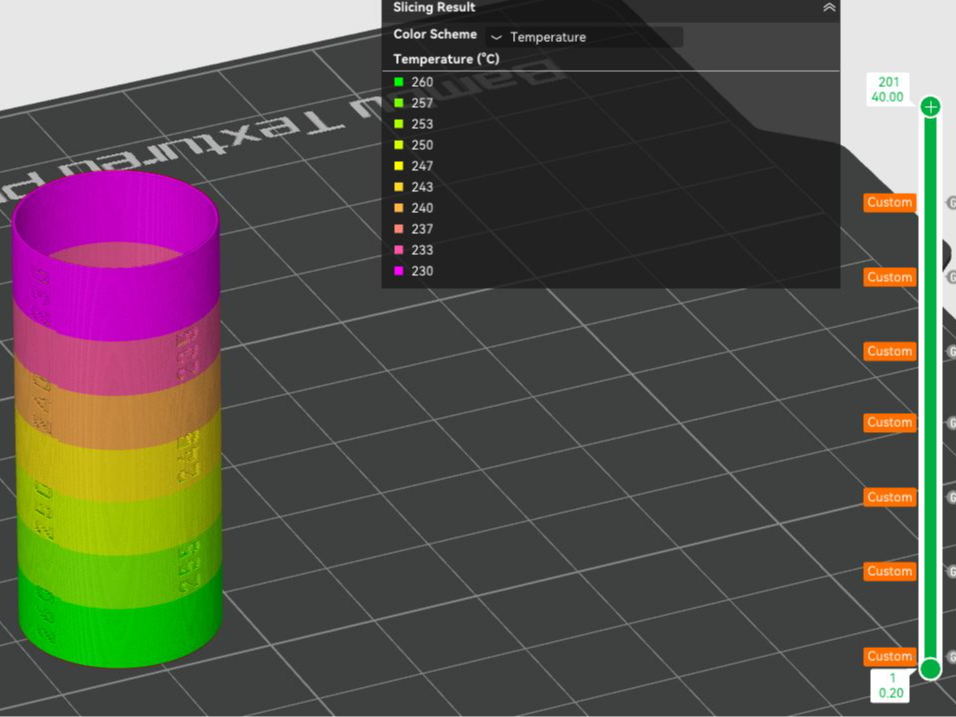
Task: Grab the bottom handle of layer slider
Action: (930, 669)
